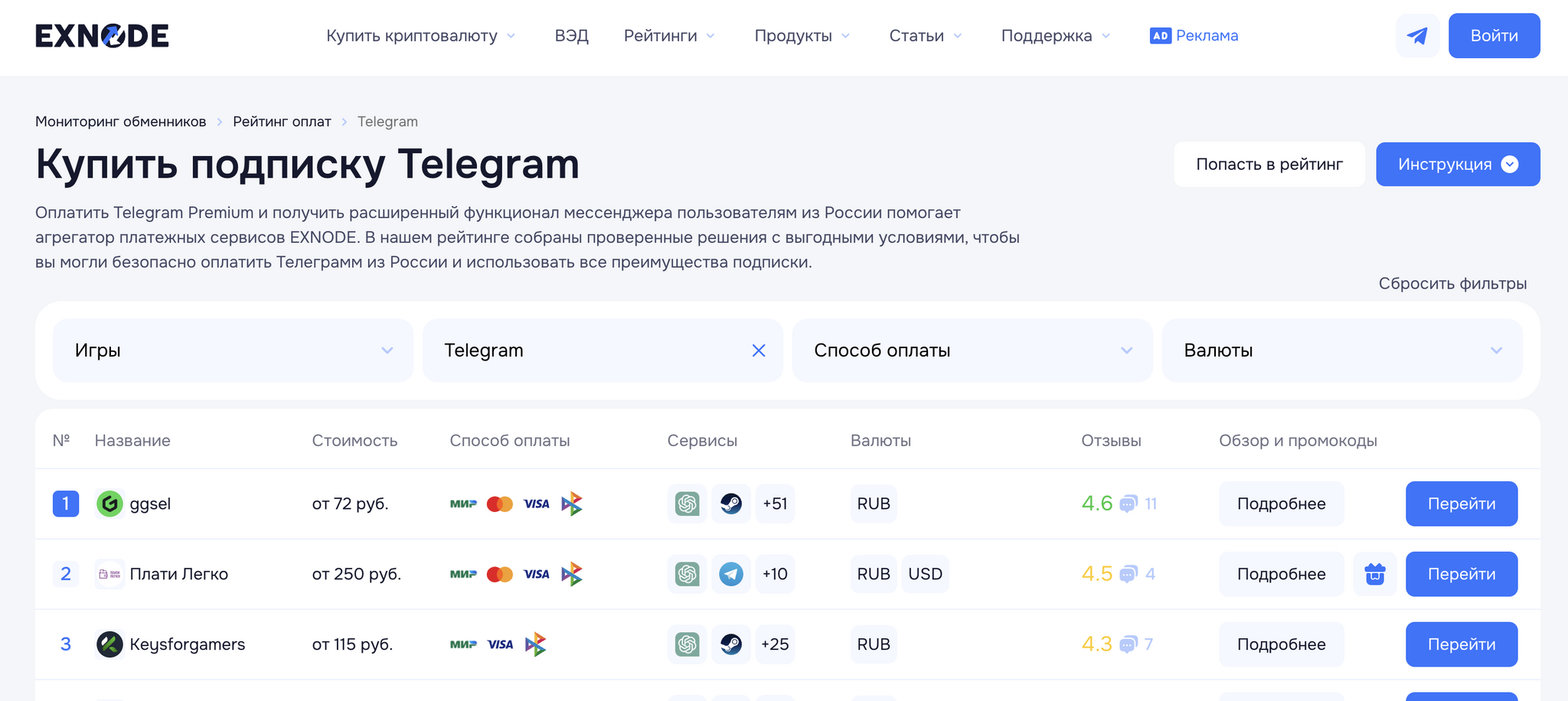This screenshot has width=1568, height=701.
Task: Click the gift promo code icon for Плати Легко
Action: pyautogui.click(x=1375, y=574)
